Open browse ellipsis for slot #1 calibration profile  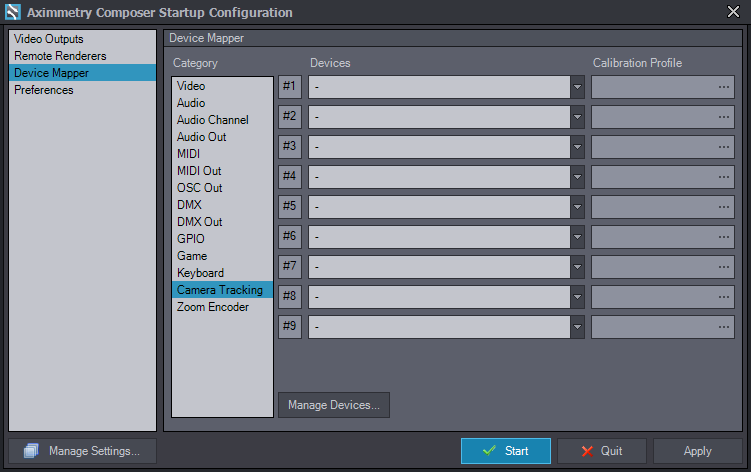[723, 87]
